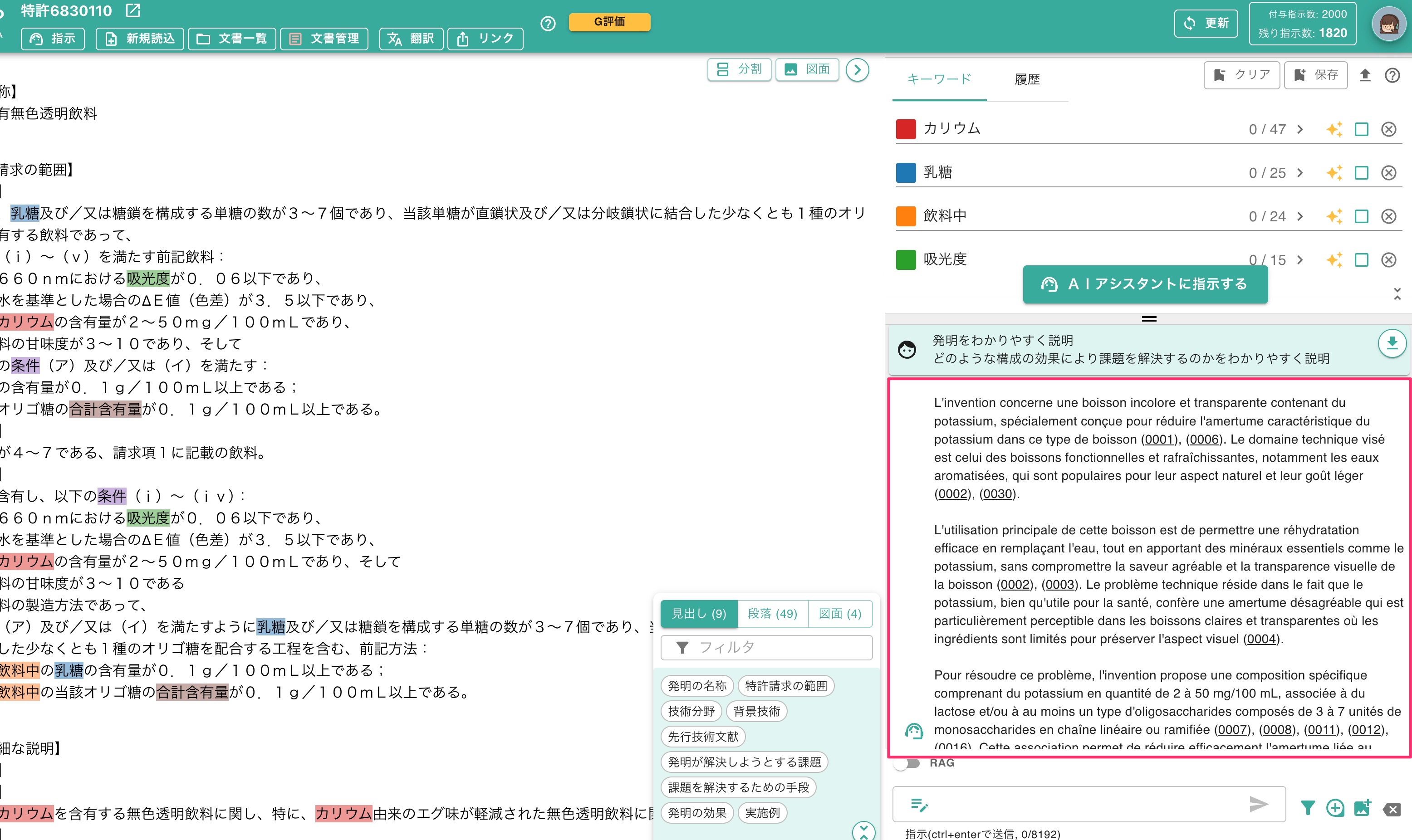Open 文書一覧 document list

[231, 39]
